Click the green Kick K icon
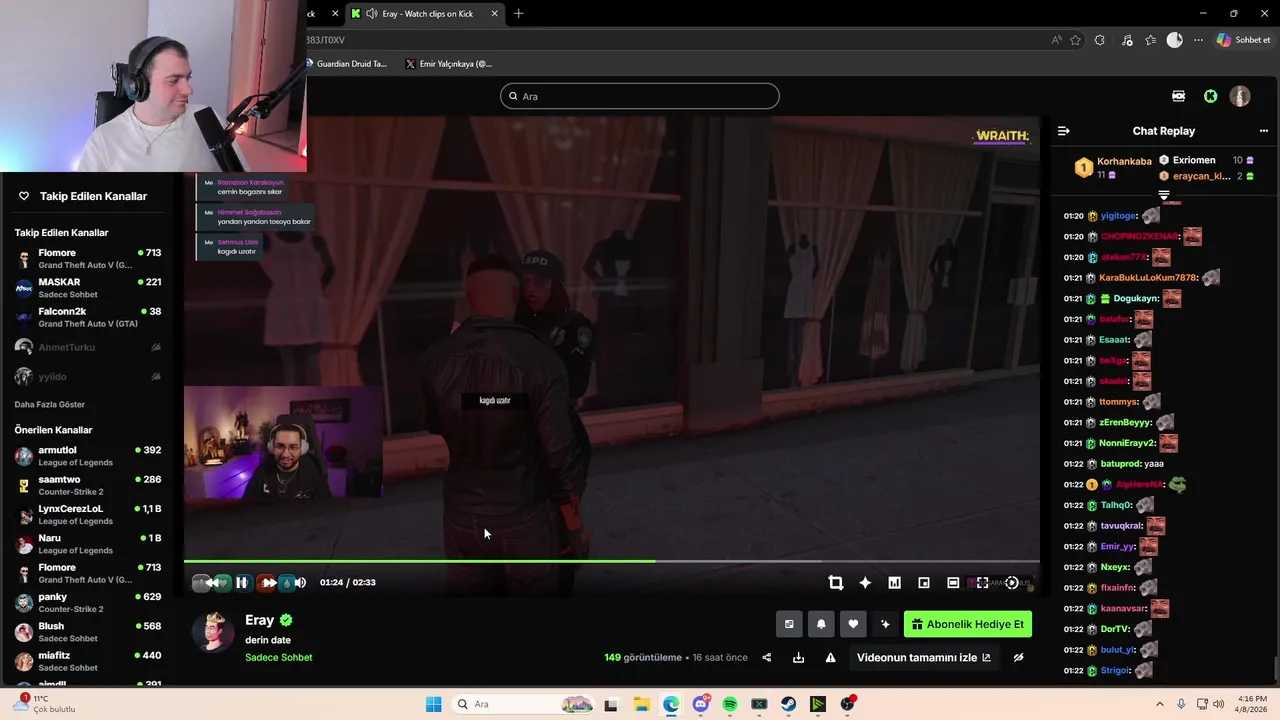This screenshot has height=720, width=1280. [1211, 96]
